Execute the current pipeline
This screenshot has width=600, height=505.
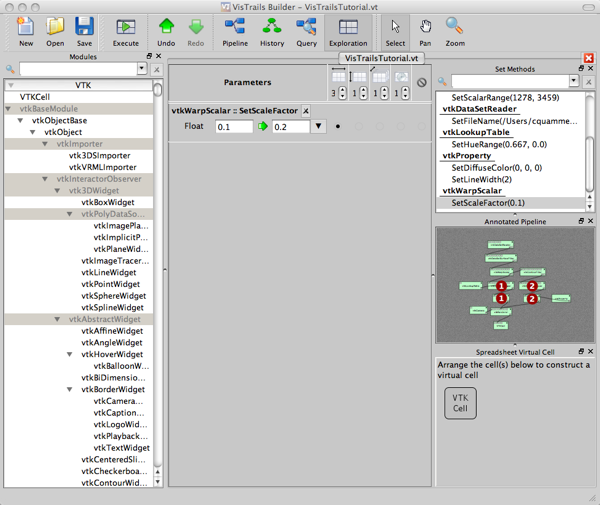point(126,32)
